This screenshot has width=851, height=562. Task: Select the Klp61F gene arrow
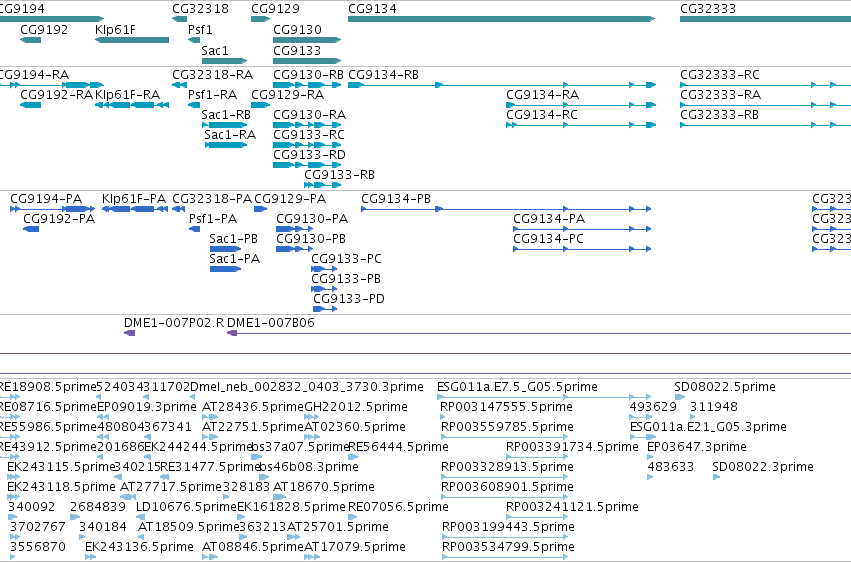[132, 40]
